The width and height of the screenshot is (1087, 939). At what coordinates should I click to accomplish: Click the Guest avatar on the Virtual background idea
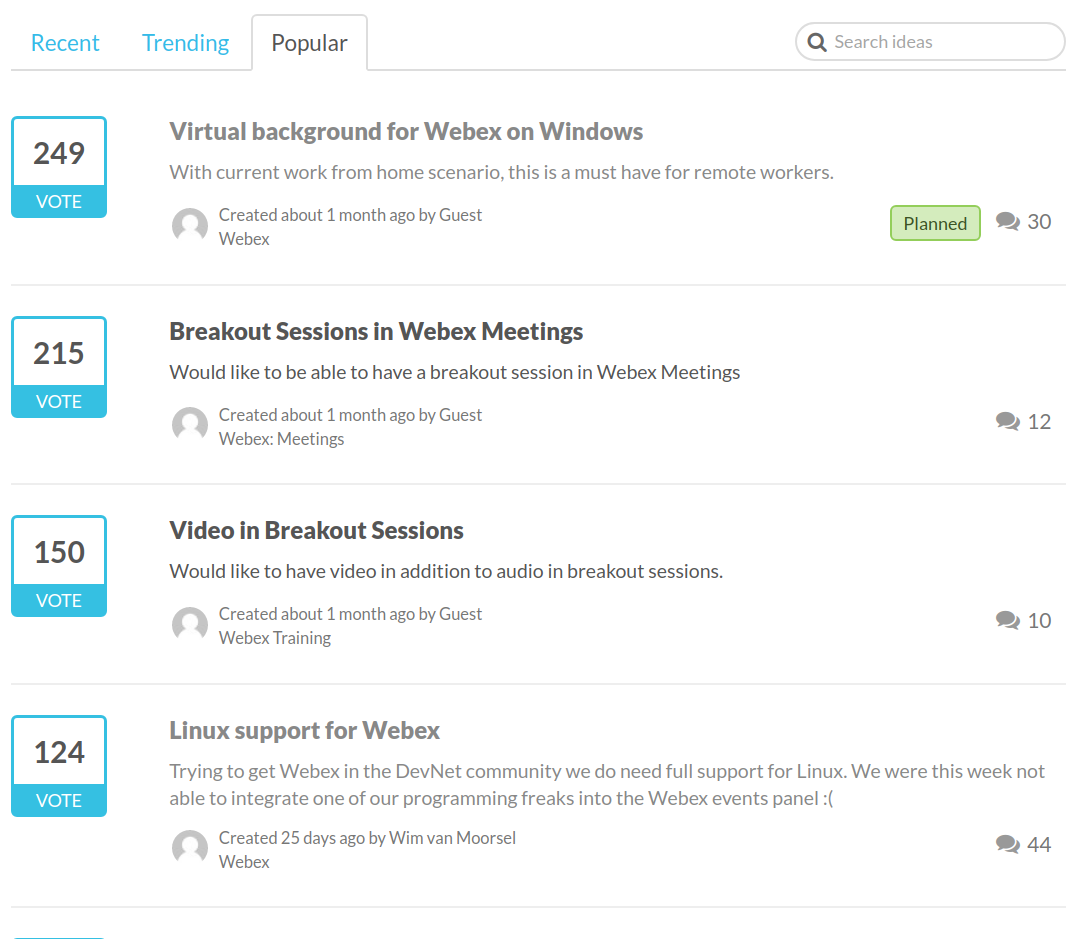(190, 225)
